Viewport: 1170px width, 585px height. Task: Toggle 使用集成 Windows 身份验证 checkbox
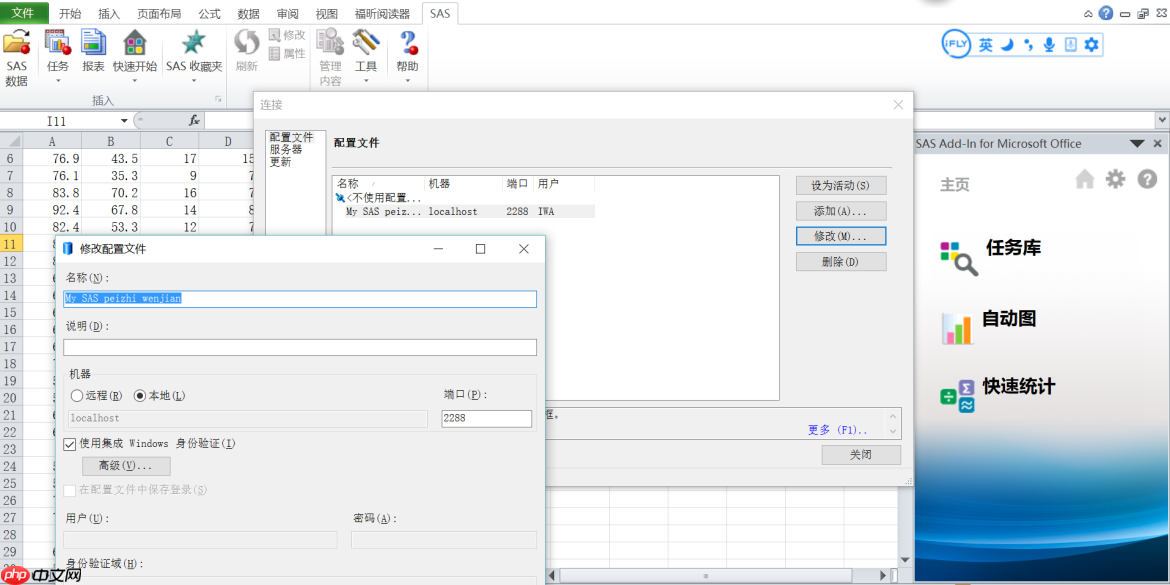point(70,444)
